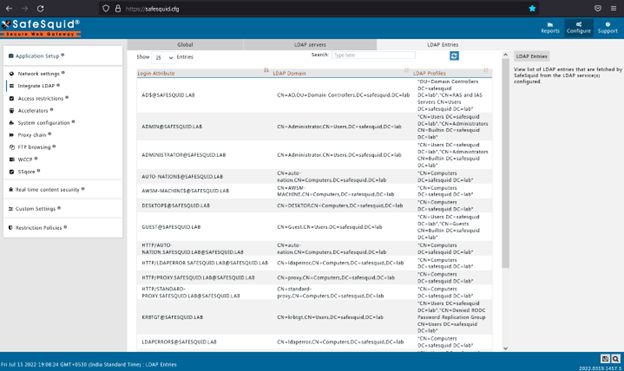This screenshot has height=371, width=624.
Task: Reload the page with browser refresh
Action: [41, 8]
